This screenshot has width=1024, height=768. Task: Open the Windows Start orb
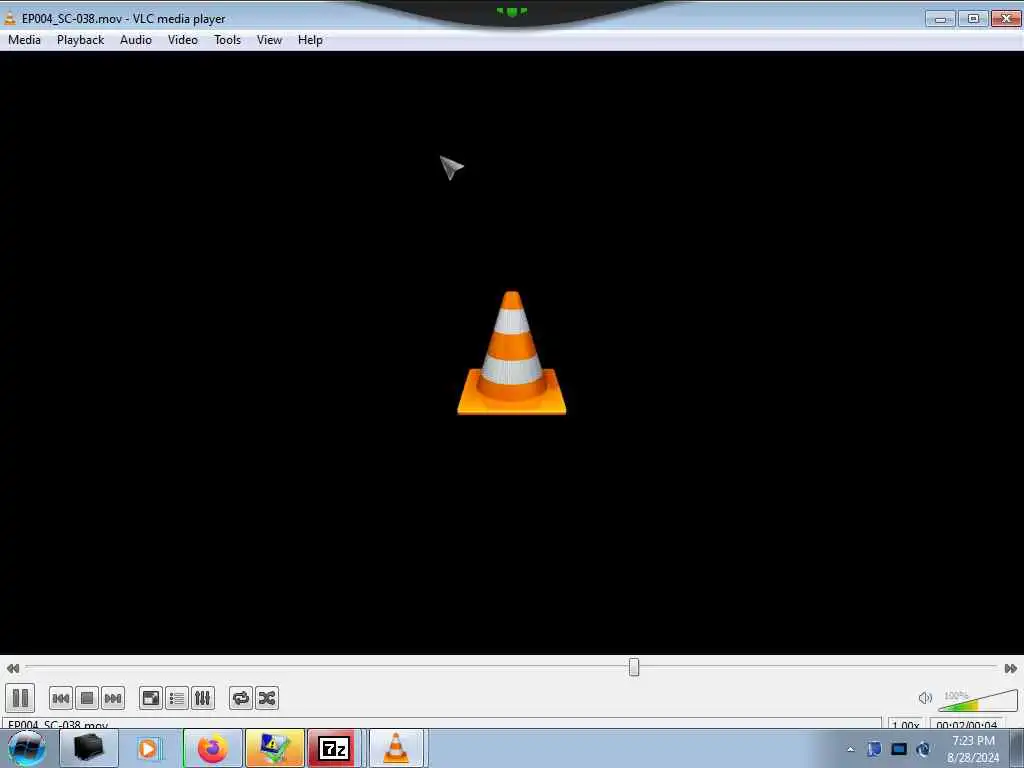[27, 748]
